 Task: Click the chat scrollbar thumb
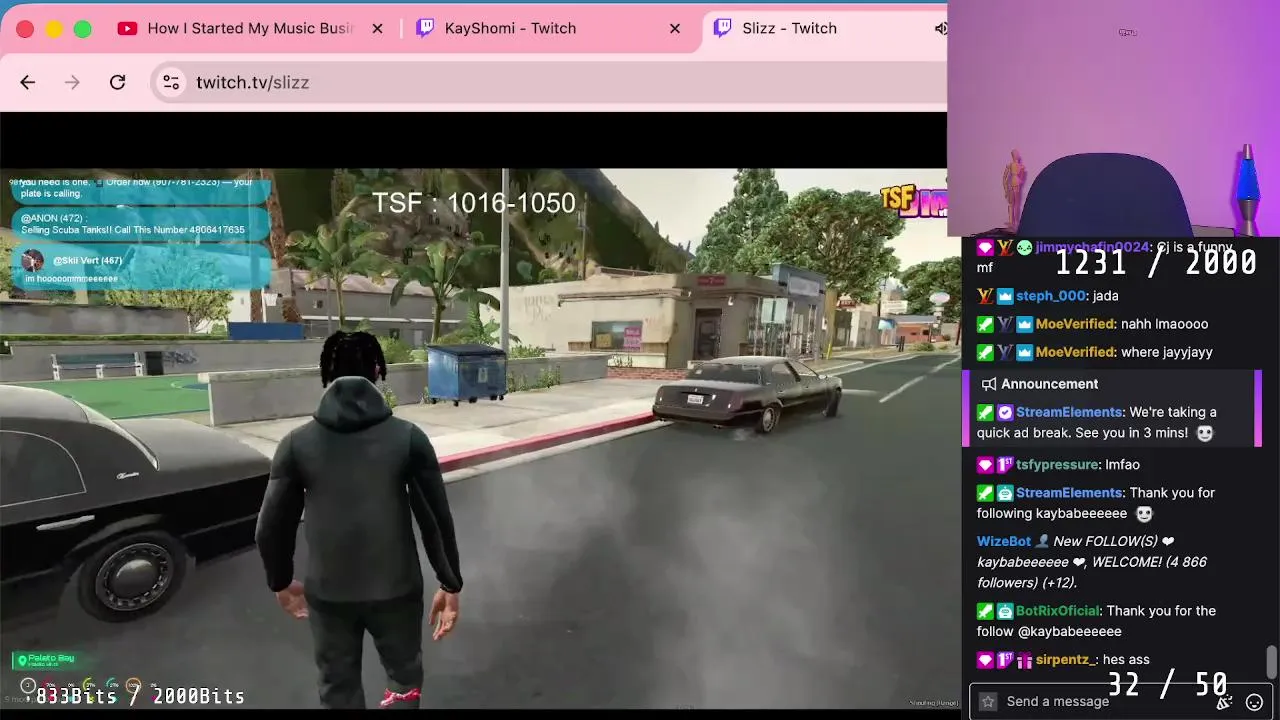(x=1271, y=662)
